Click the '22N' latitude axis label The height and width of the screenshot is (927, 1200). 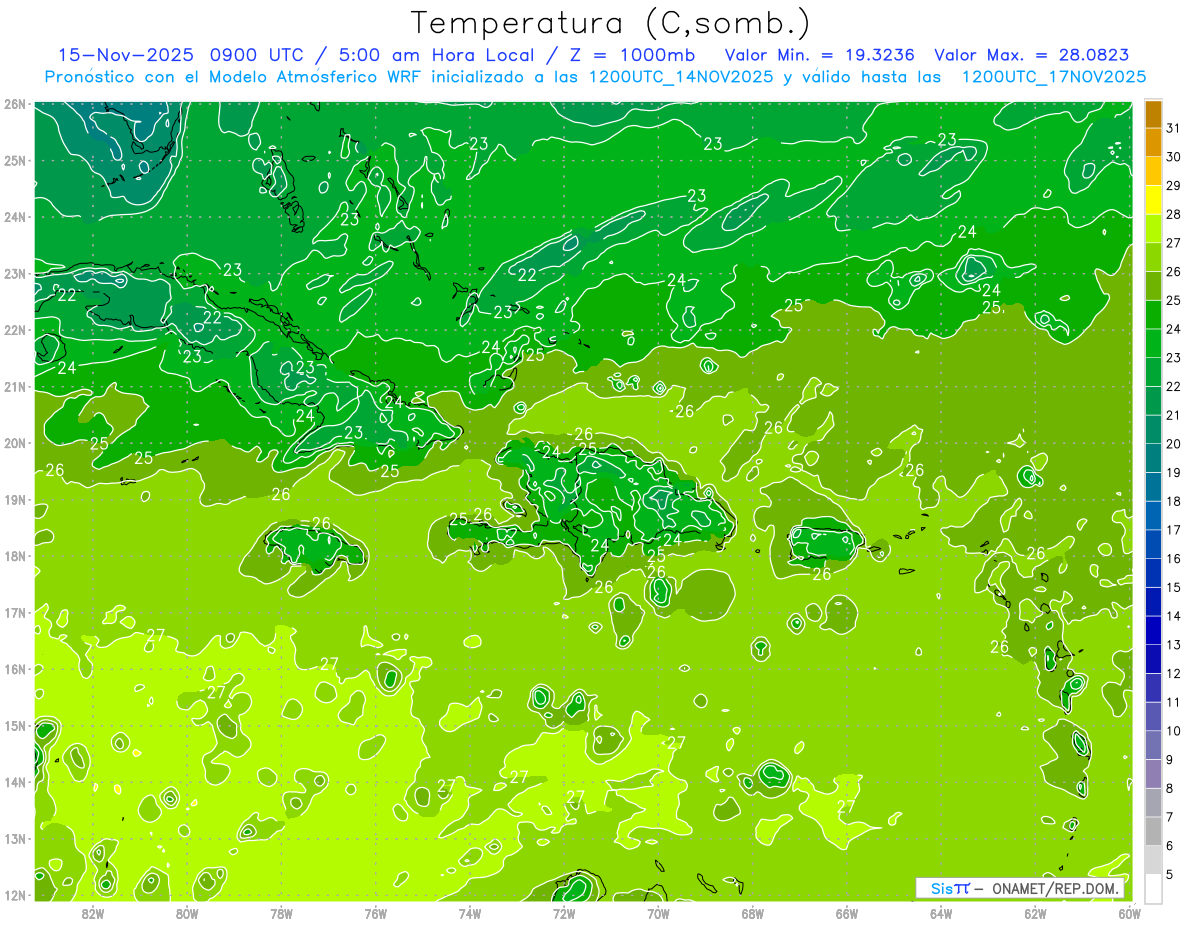click(15, 330)
